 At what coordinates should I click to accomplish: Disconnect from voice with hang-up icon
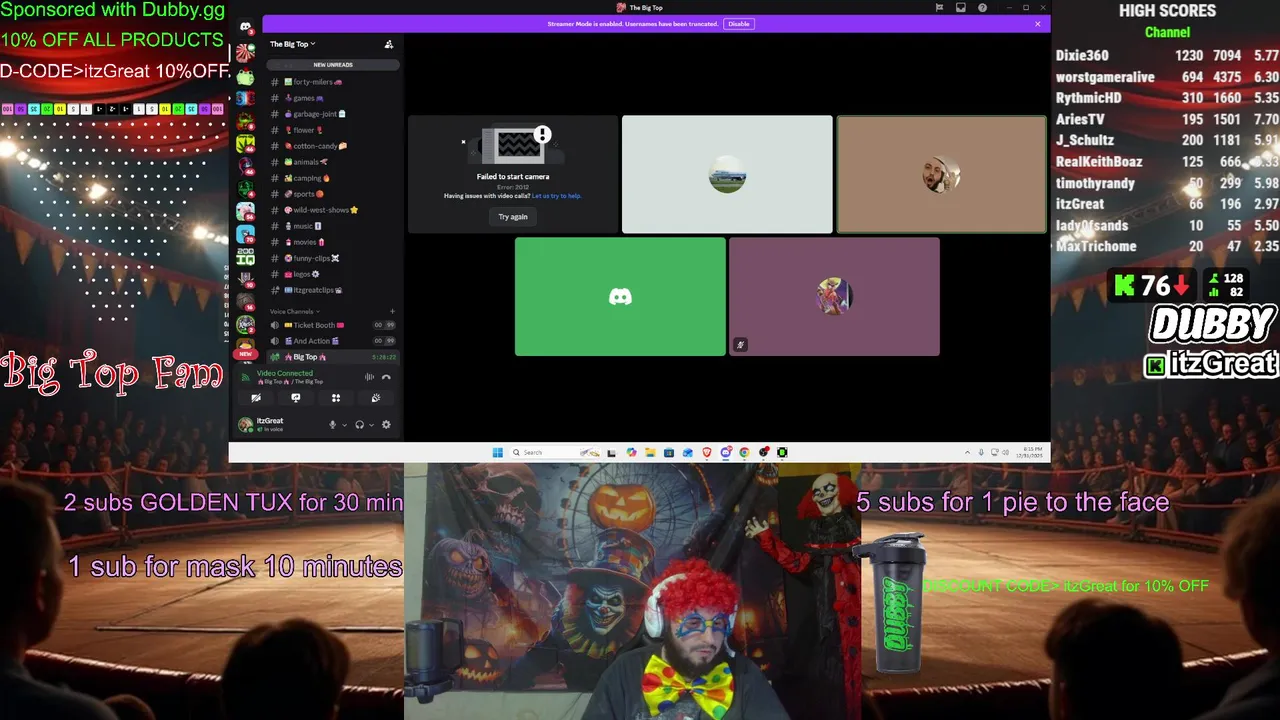[386, 377]
